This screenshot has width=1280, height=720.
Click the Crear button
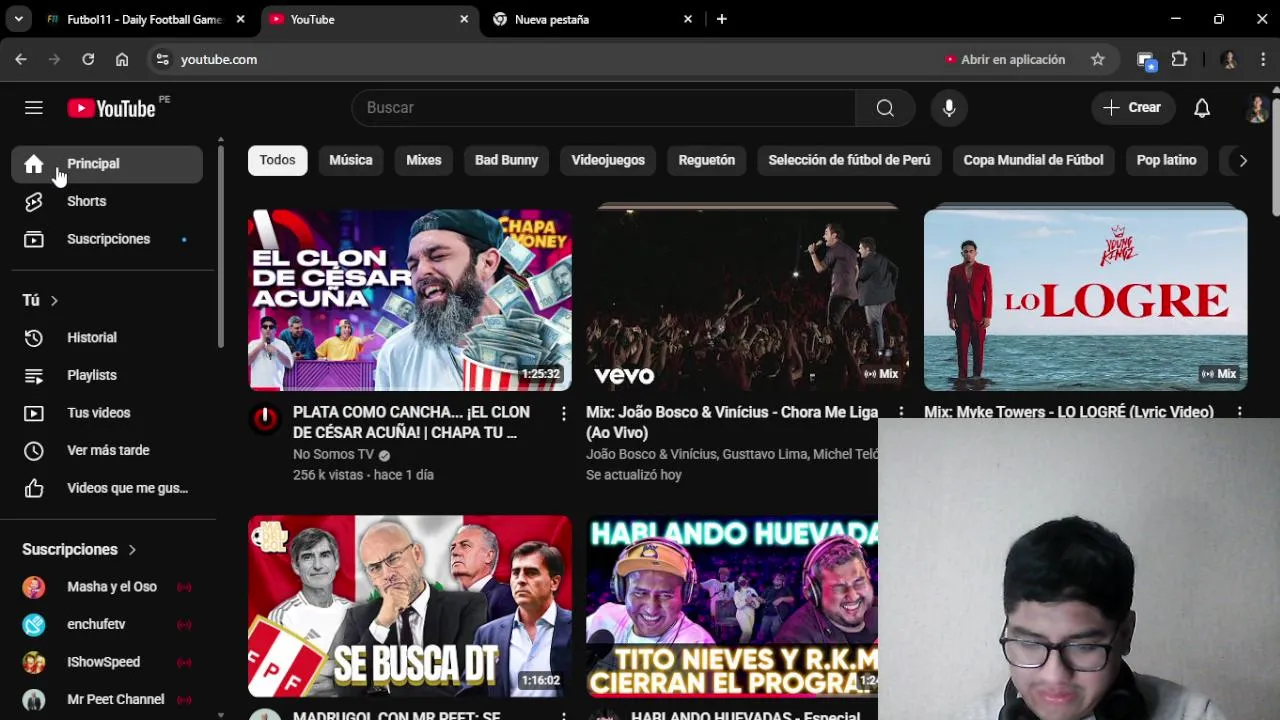(1133, 108)
